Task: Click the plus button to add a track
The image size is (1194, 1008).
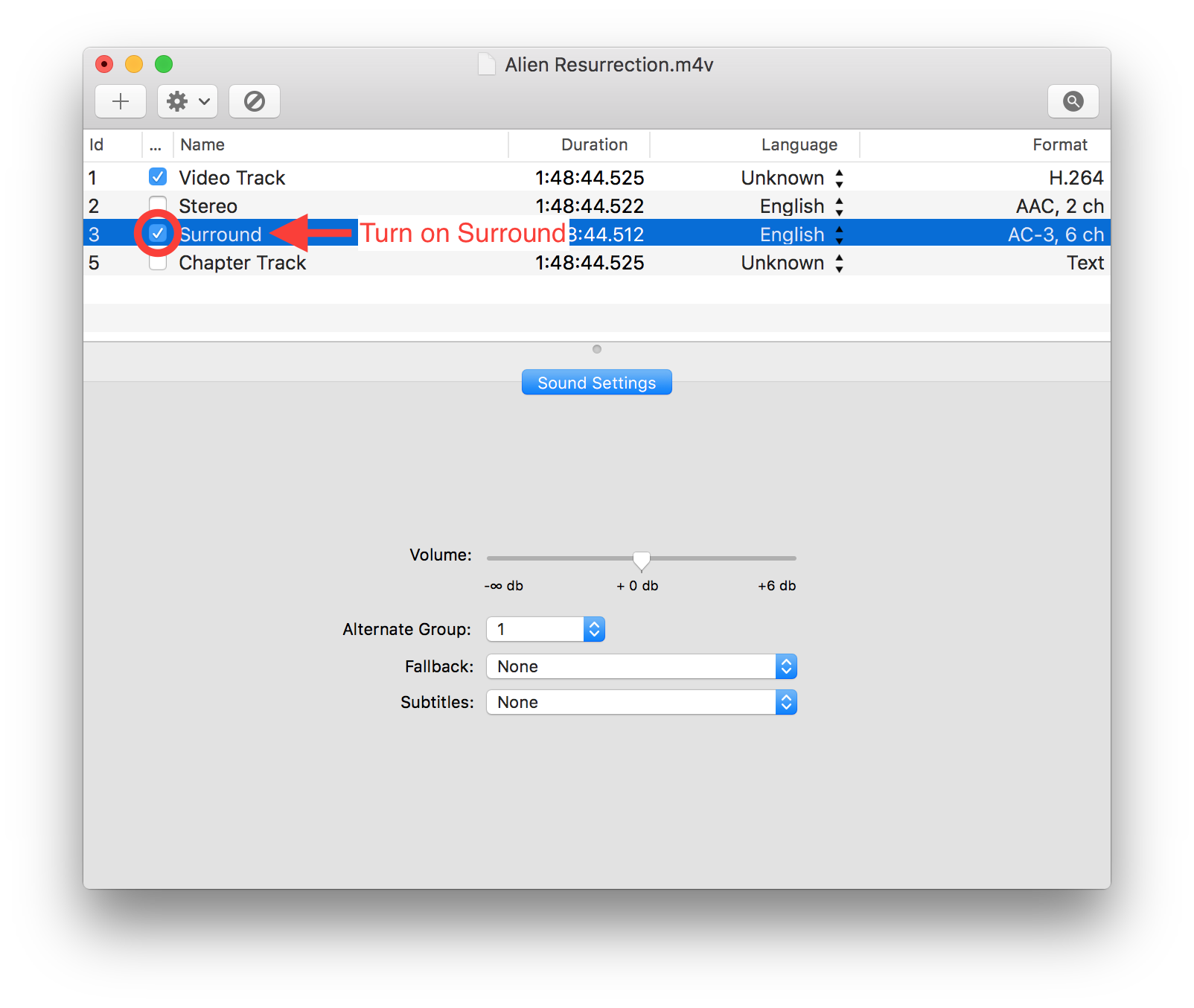Action: [121, 101]
